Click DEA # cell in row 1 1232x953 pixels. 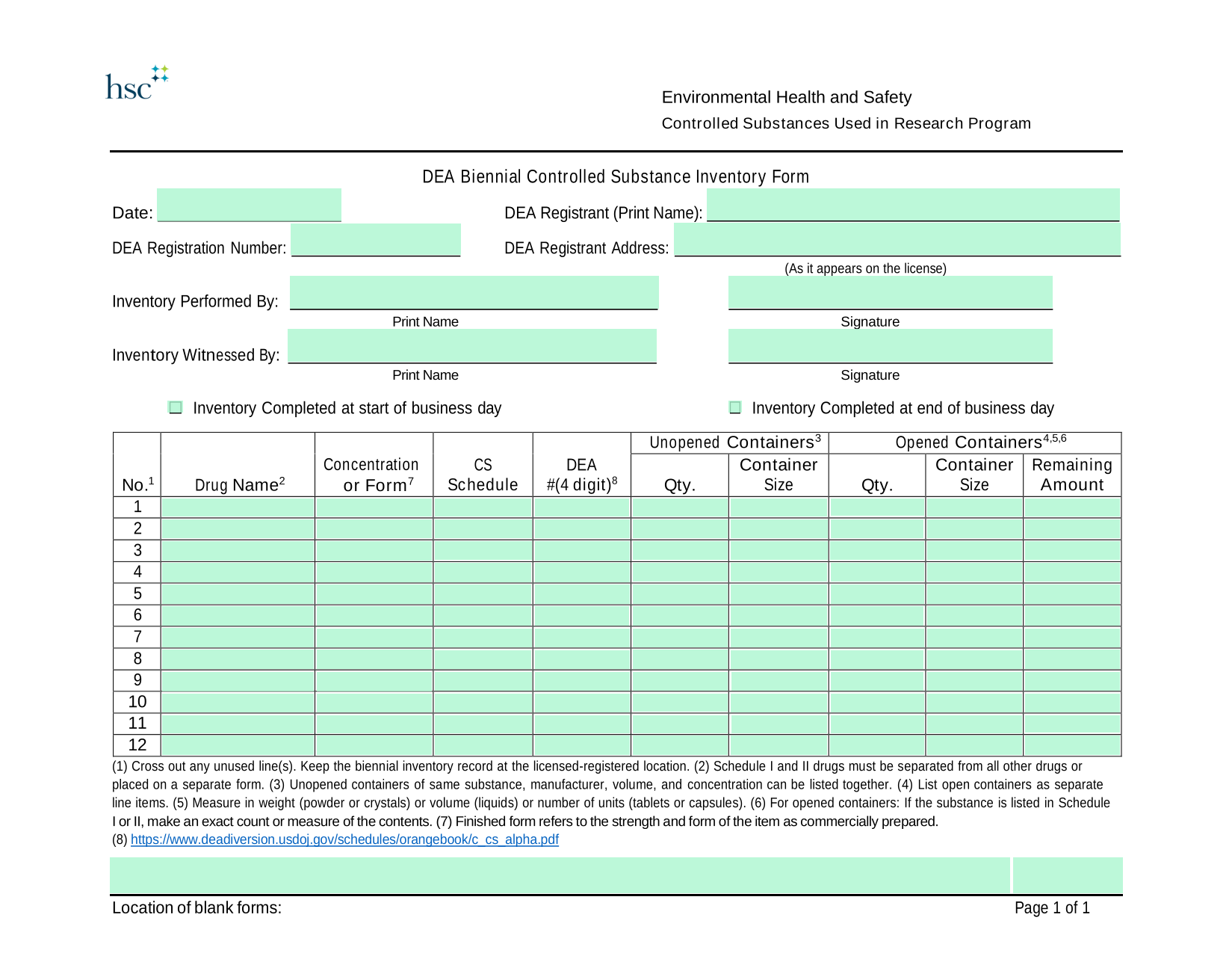(582, 508)
